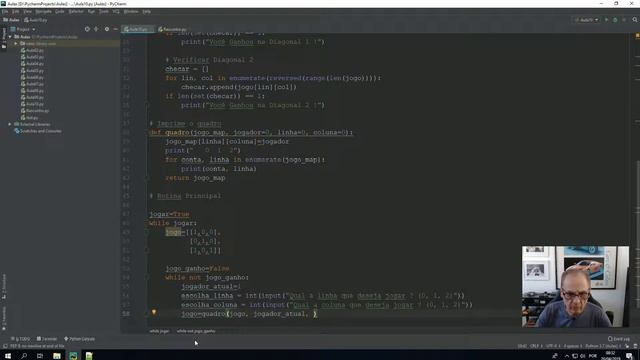Screen dimensions: 640x360
Task: Open the File menu
Action: pos(5,11)
